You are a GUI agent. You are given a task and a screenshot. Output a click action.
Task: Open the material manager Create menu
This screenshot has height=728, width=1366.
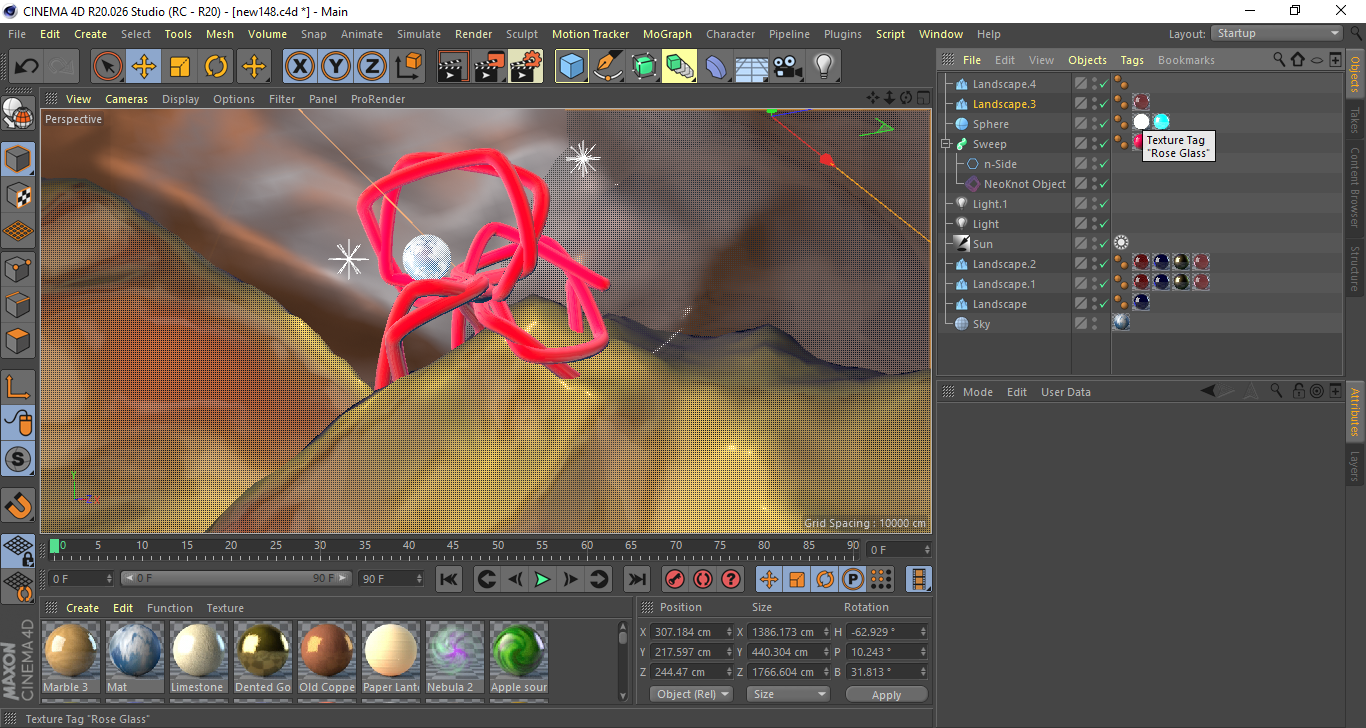point(83,608)
